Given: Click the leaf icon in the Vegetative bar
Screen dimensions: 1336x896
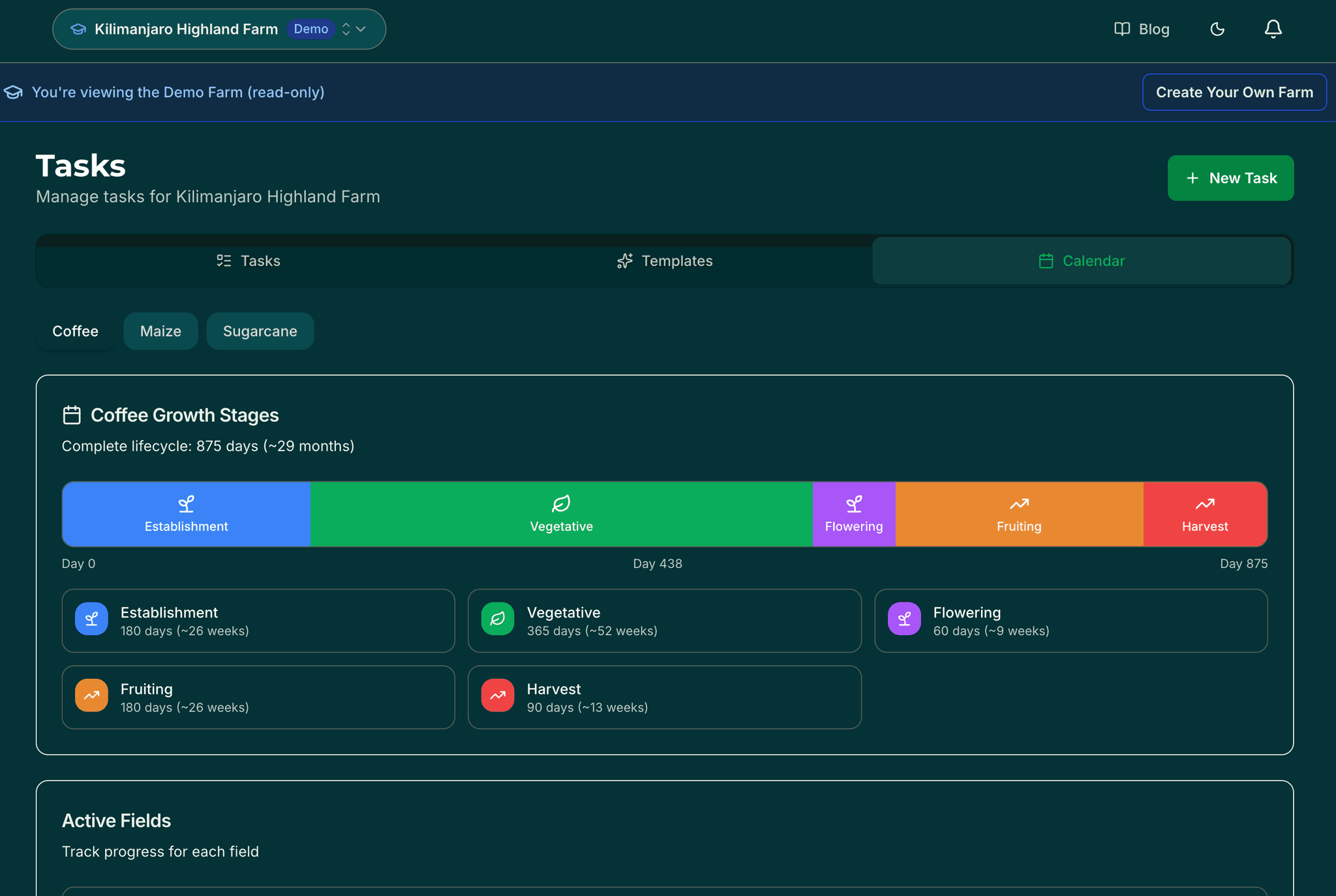Looking at the screenshot, I should point(561,503).
